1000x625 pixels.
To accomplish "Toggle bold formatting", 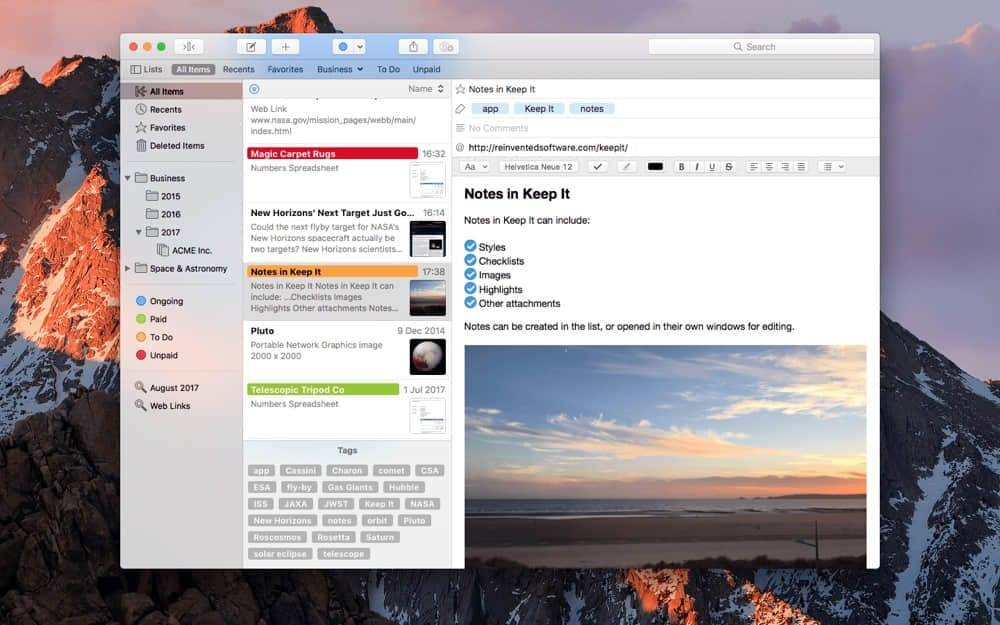I will 681,166.
